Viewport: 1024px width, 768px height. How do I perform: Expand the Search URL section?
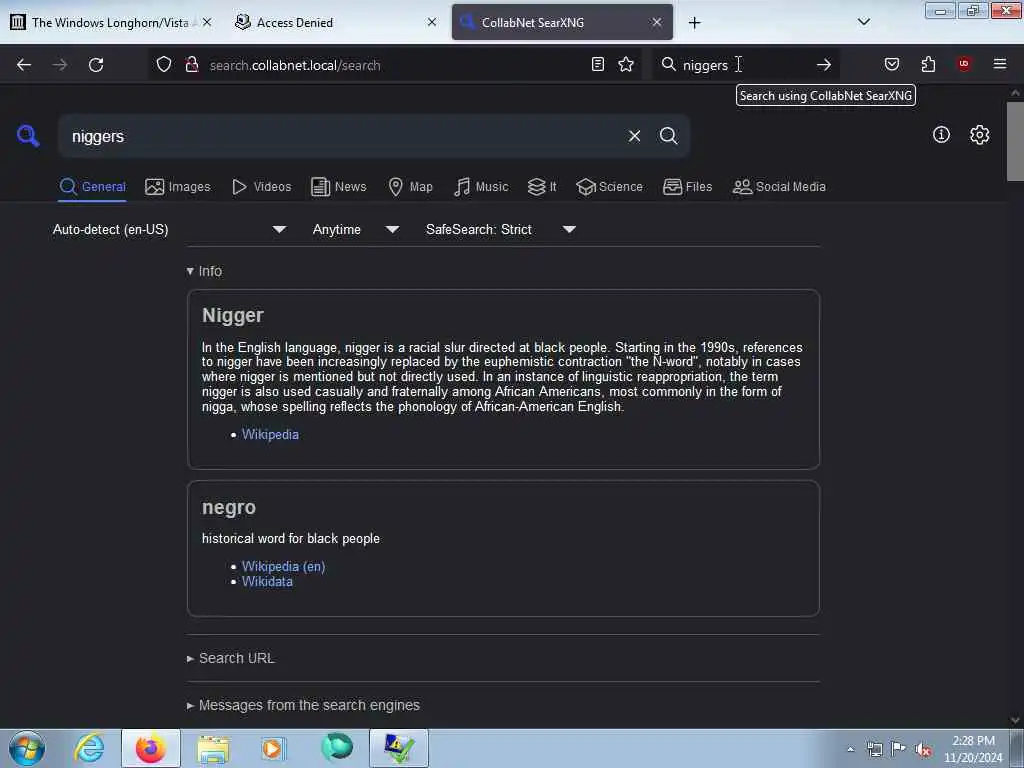pyautogui.click(x=231, y=658)
